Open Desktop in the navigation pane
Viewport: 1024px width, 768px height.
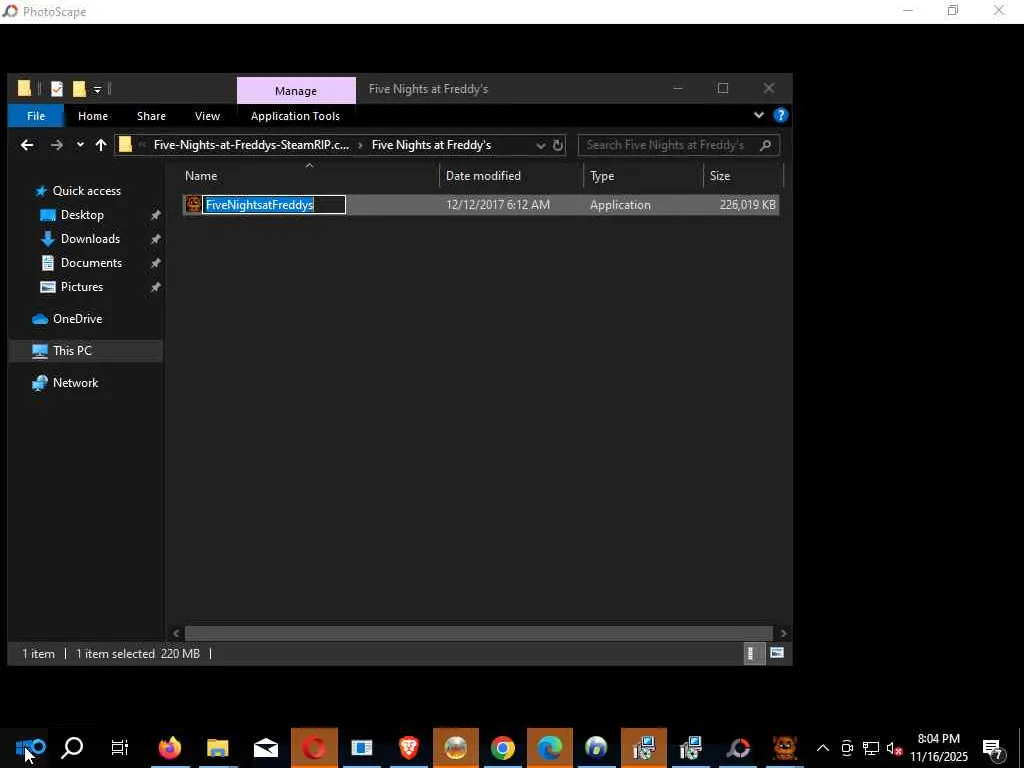pyautogui.click(x=82, y=215)
